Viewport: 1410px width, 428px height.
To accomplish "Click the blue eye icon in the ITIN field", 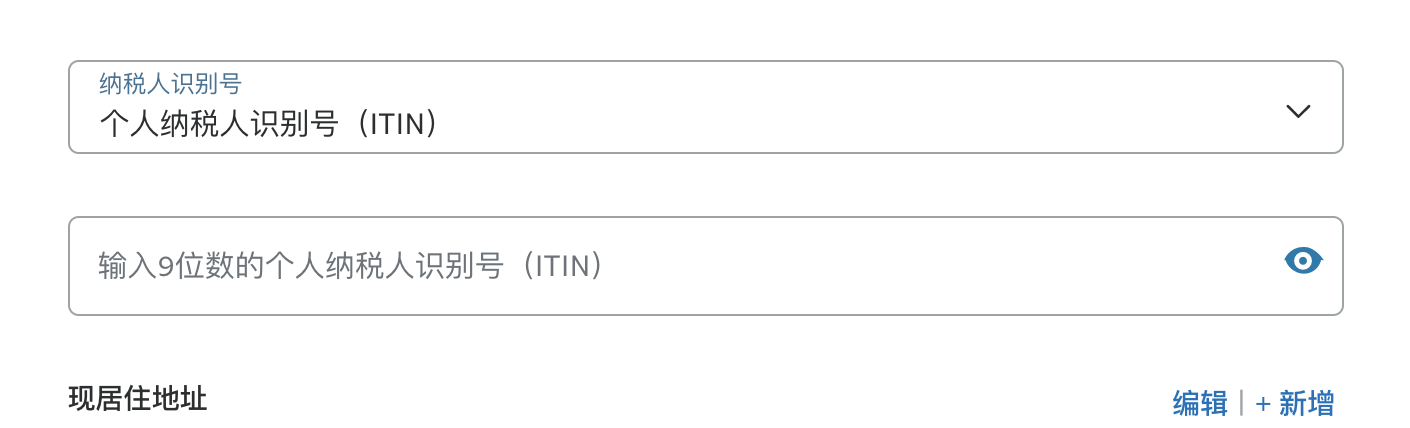I will click(x=1303, y=262).
